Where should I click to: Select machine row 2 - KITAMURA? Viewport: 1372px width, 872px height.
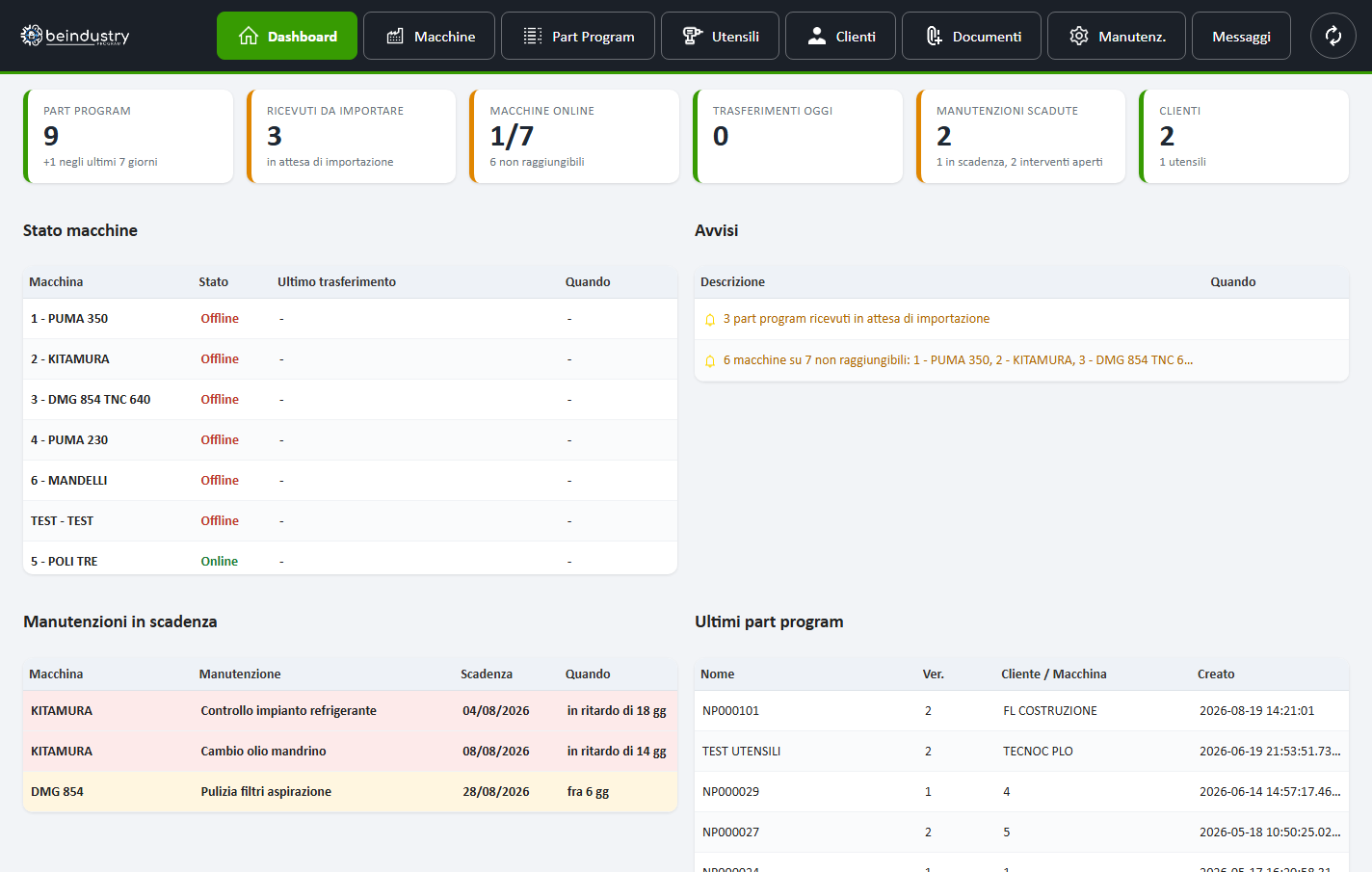point(350,358)
